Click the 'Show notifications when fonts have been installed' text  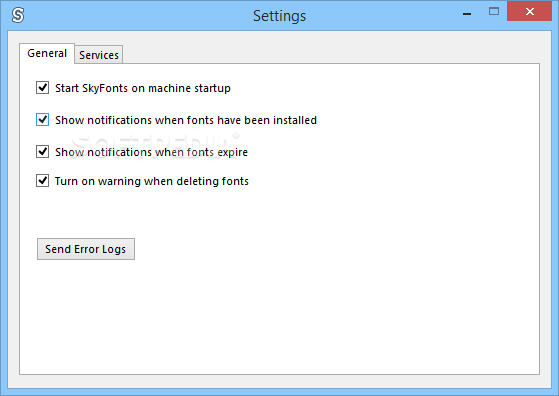[186, 120]
